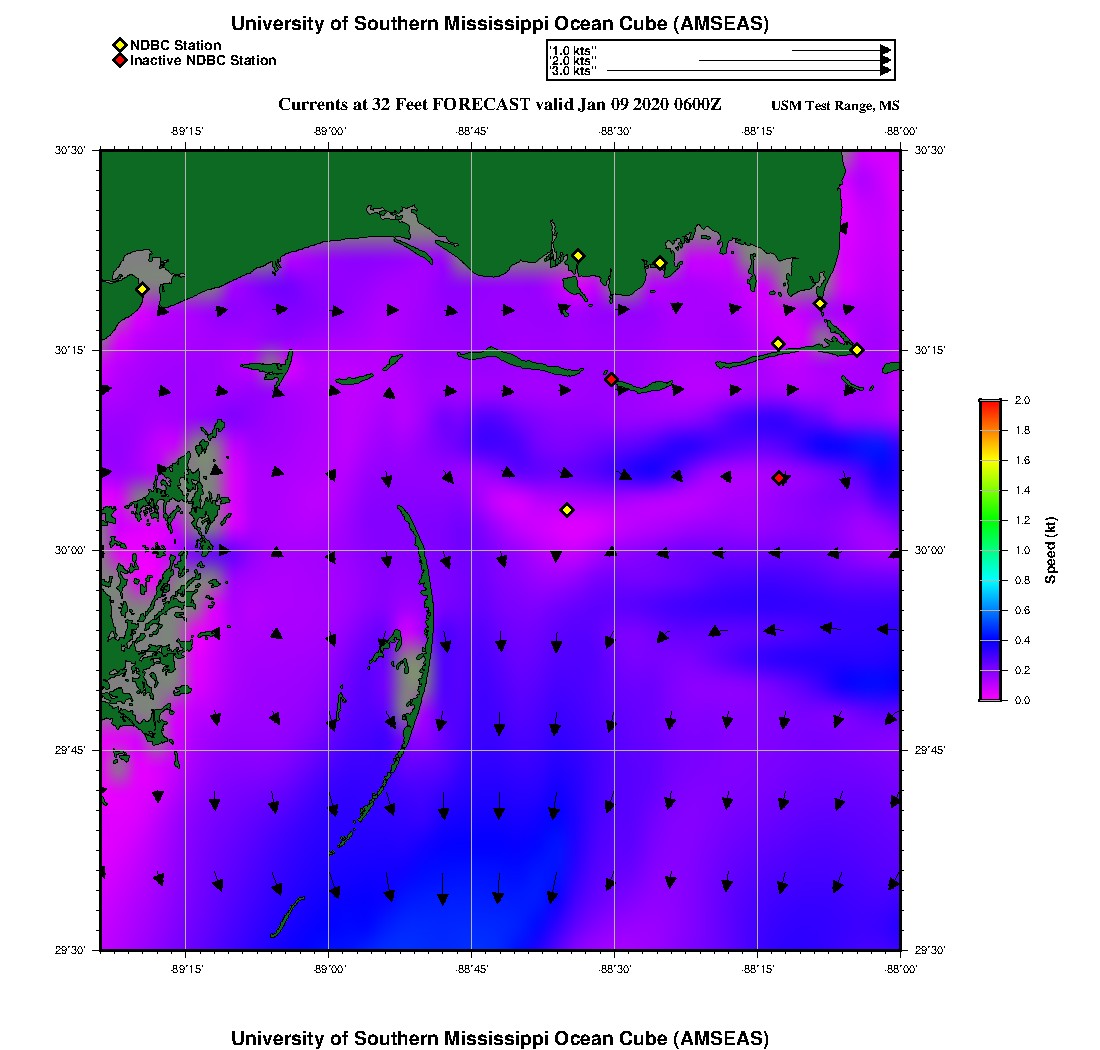This screenshot has height=1050, width=1100.
Task: Click the 'NDBC Station' legend label
Action: point(175,45)
